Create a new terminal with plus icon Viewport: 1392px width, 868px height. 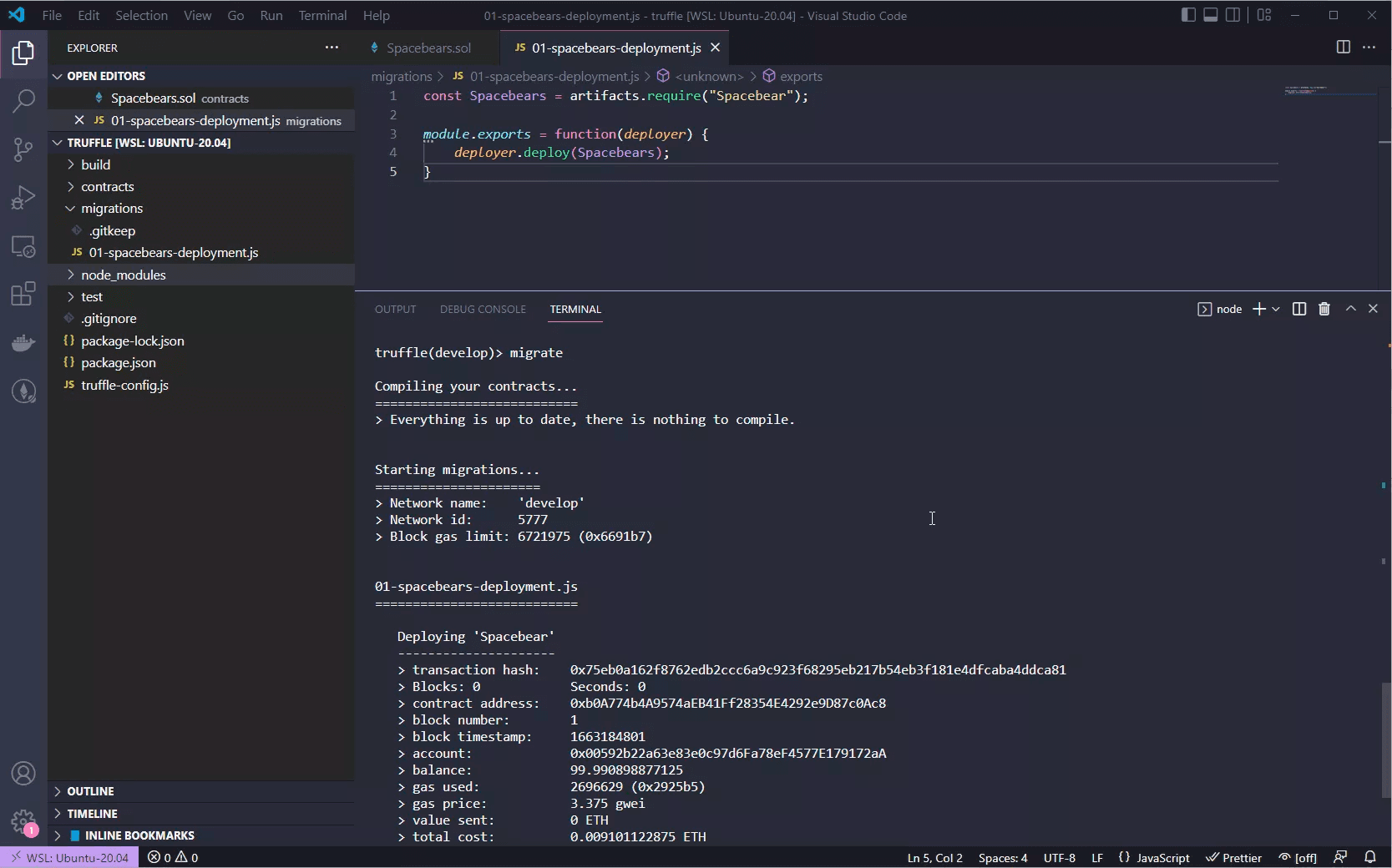click(x=1259, y=309)
